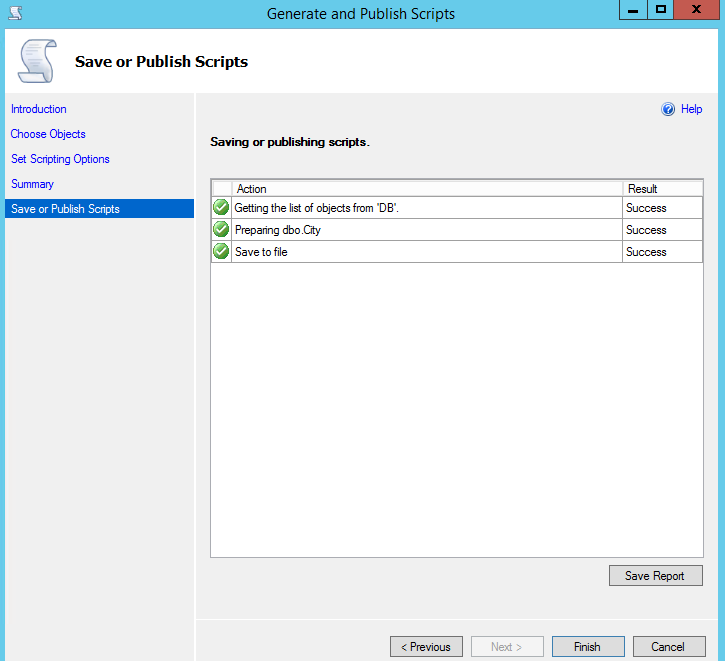Screen dimensions: 725x661
Task: Click the Cancel button
Action: [669, 647]
